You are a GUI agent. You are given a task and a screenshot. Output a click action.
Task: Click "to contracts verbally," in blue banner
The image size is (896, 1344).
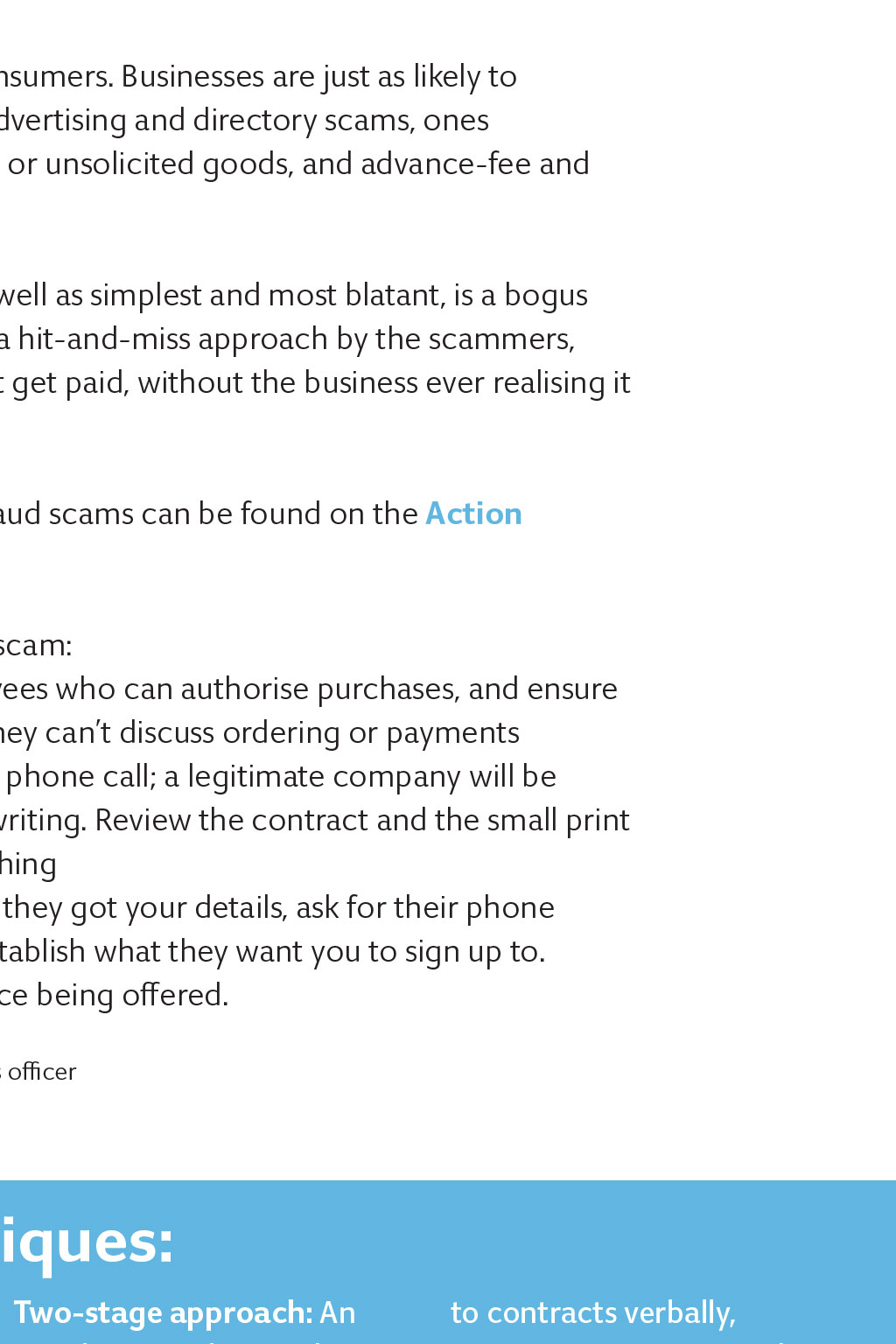coord(593,1312)
